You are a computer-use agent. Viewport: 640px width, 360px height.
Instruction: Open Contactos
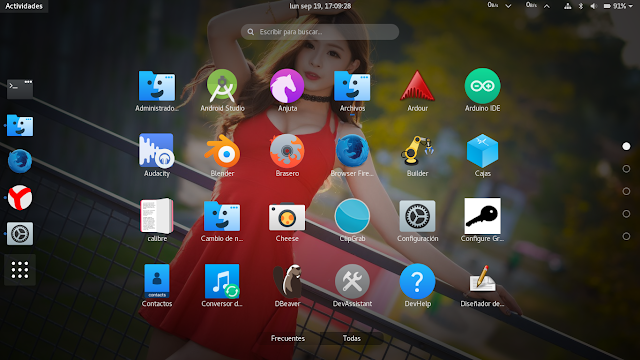click(x=157, y=286)
